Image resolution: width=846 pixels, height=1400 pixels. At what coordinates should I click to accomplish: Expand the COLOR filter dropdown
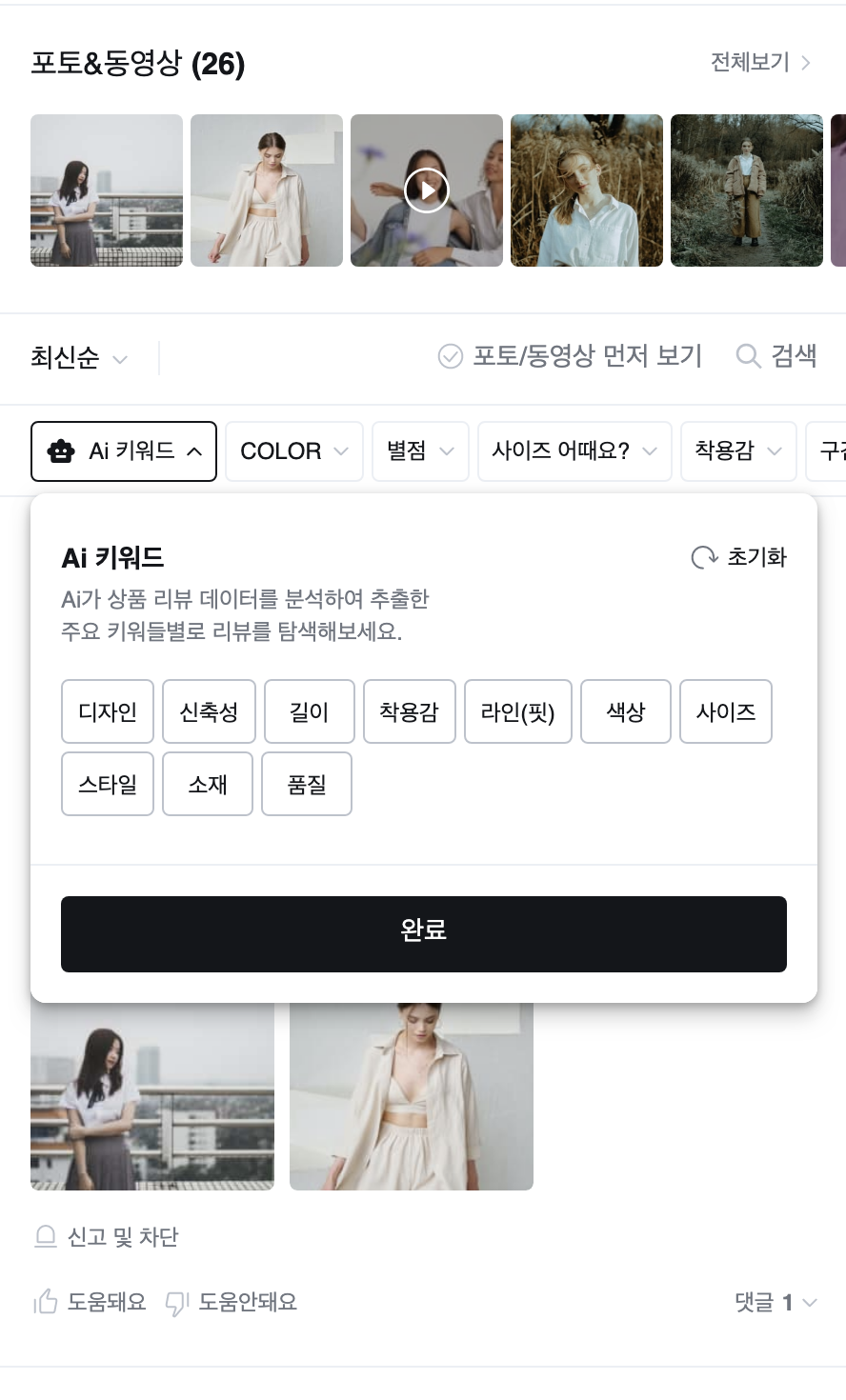(294, 451)
